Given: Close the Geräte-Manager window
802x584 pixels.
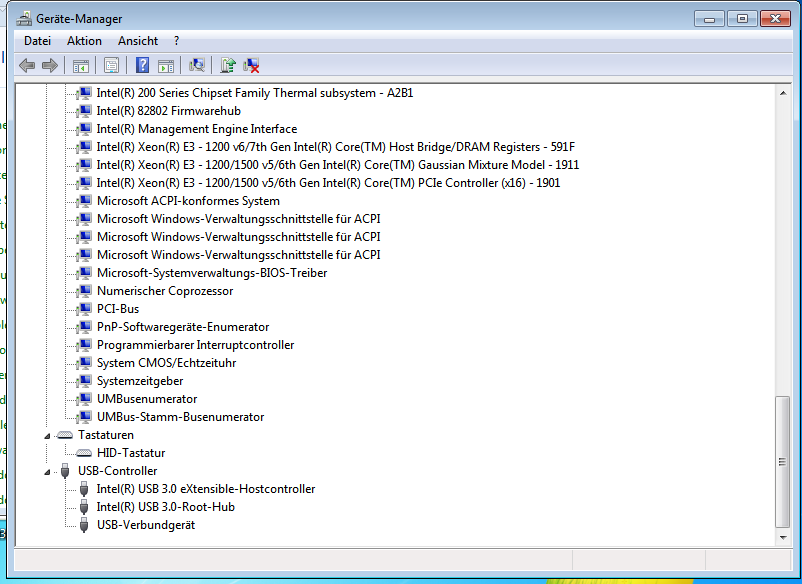Looking at the screenshot, I should tap(775, 19).
